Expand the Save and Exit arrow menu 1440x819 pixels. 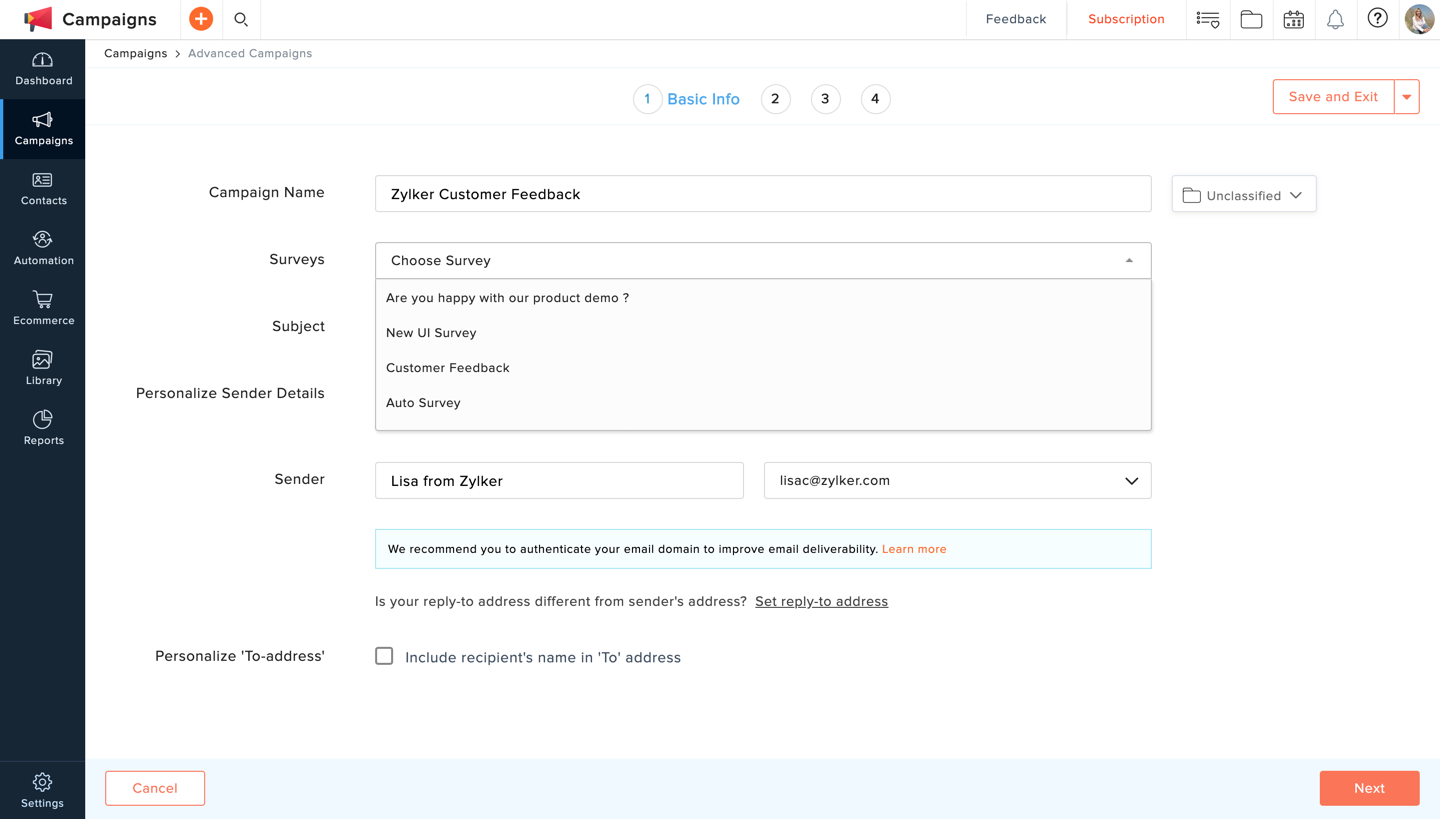pos(1406,97)
